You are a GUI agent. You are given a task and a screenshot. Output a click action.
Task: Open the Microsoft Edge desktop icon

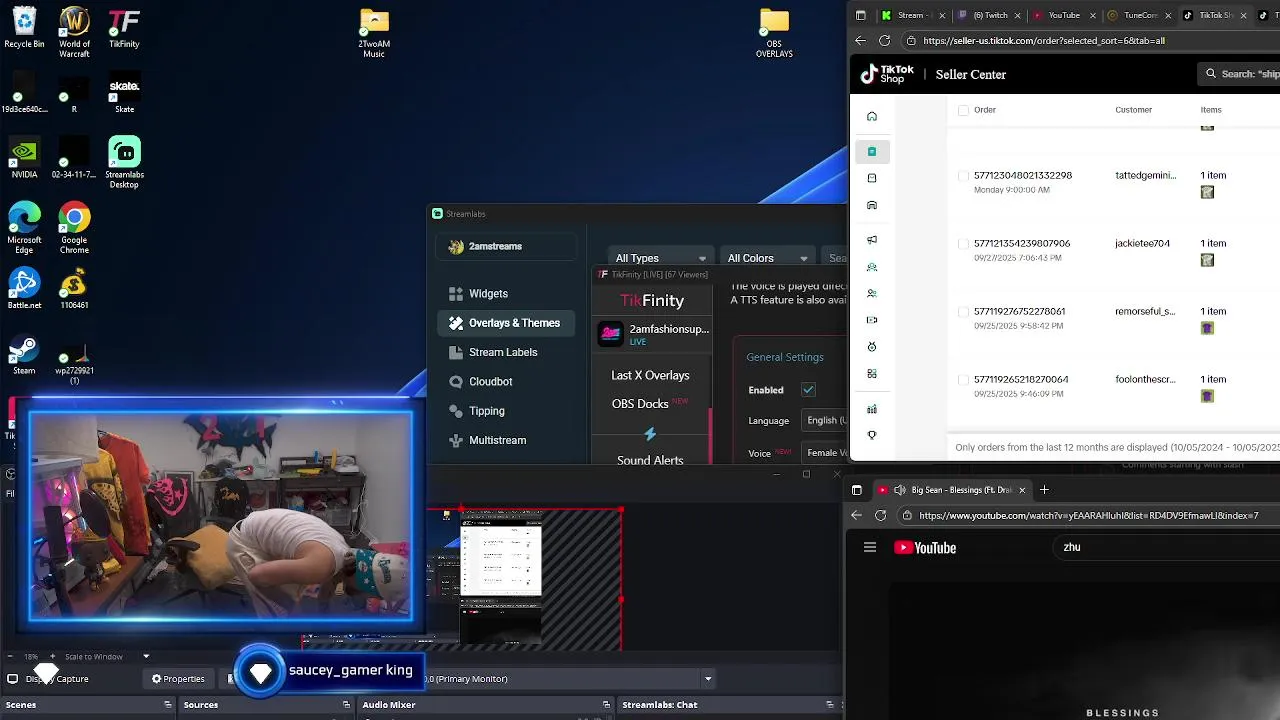[x=24, y=227]
